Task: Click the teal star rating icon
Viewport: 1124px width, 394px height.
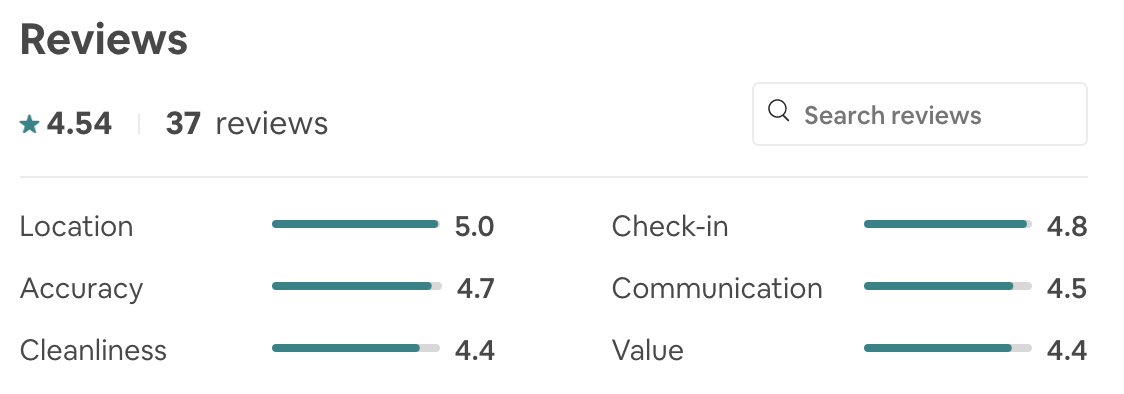Action: point(29,125)
